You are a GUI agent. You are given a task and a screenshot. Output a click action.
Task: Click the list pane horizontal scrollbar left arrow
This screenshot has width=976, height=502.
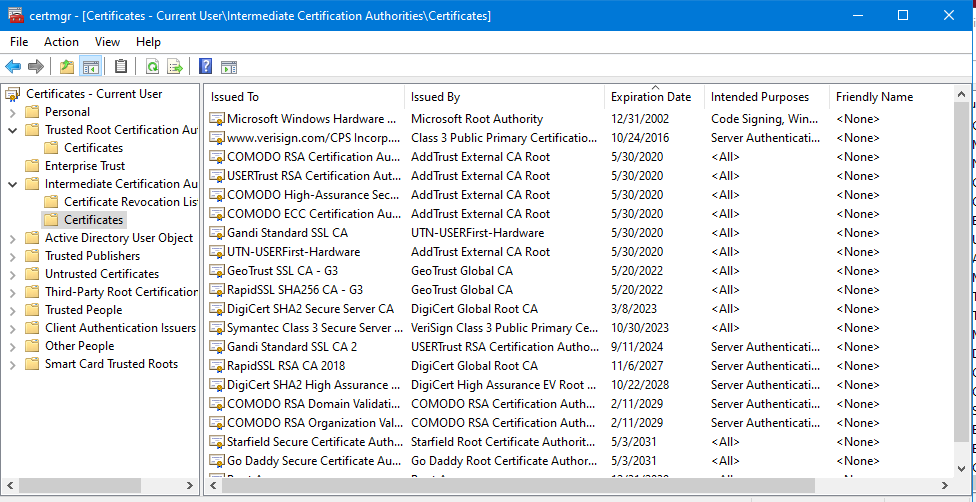click(x=214, y=485)
